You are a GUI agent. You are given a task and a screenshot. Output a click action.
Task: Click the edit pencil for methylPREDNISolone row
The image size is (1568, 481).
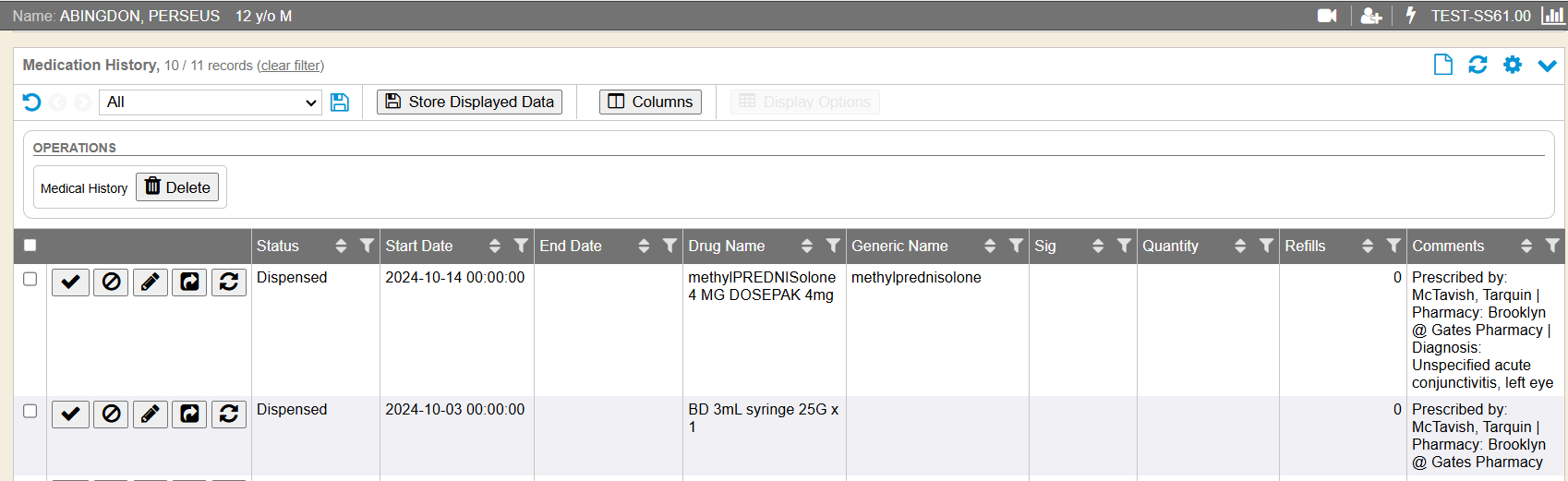coord(150,282)
